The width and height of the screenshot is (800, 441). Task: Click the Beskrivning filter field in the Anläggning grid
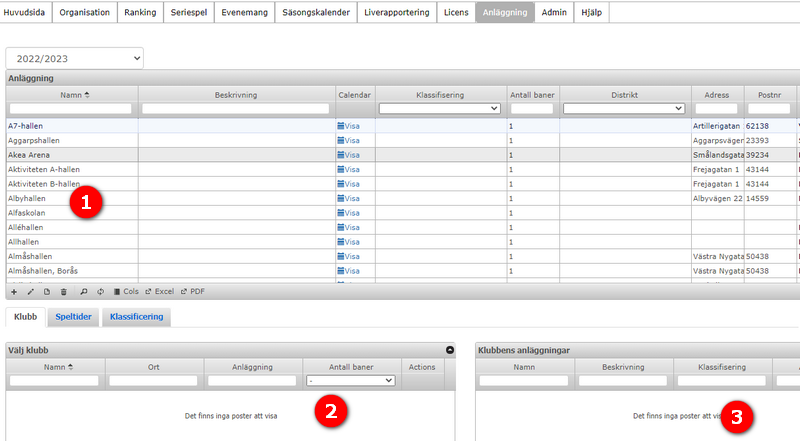tap(236, 108)
